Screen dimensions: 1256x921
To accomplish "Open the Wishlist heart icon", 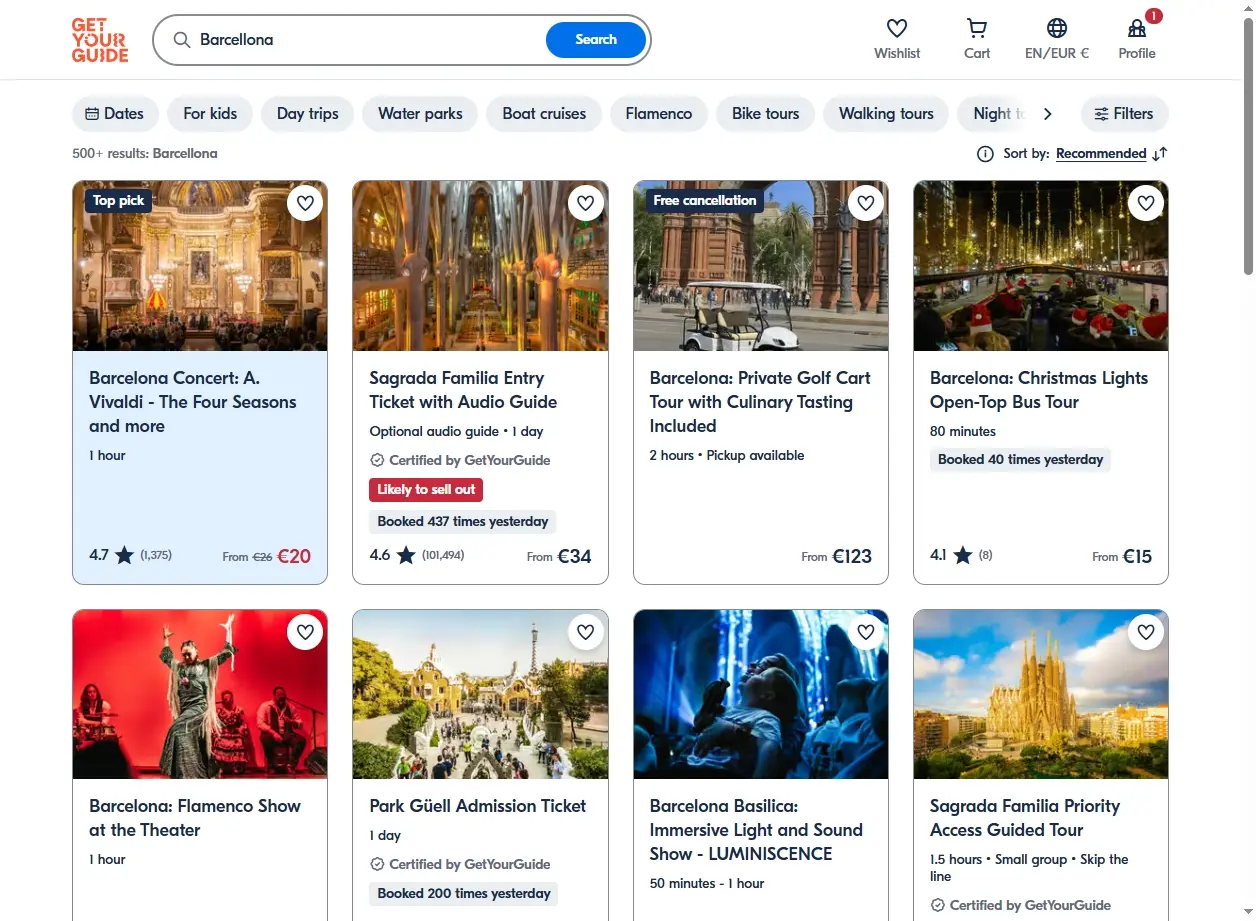I will (x=897, y=28).
